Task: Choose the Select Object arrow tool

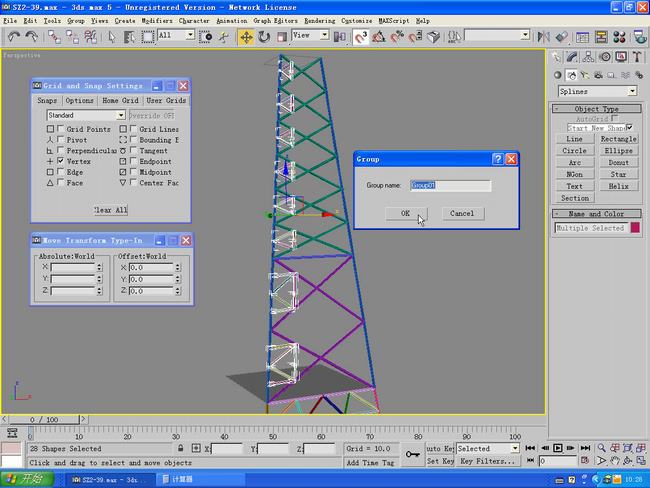Action: point(112,37)
